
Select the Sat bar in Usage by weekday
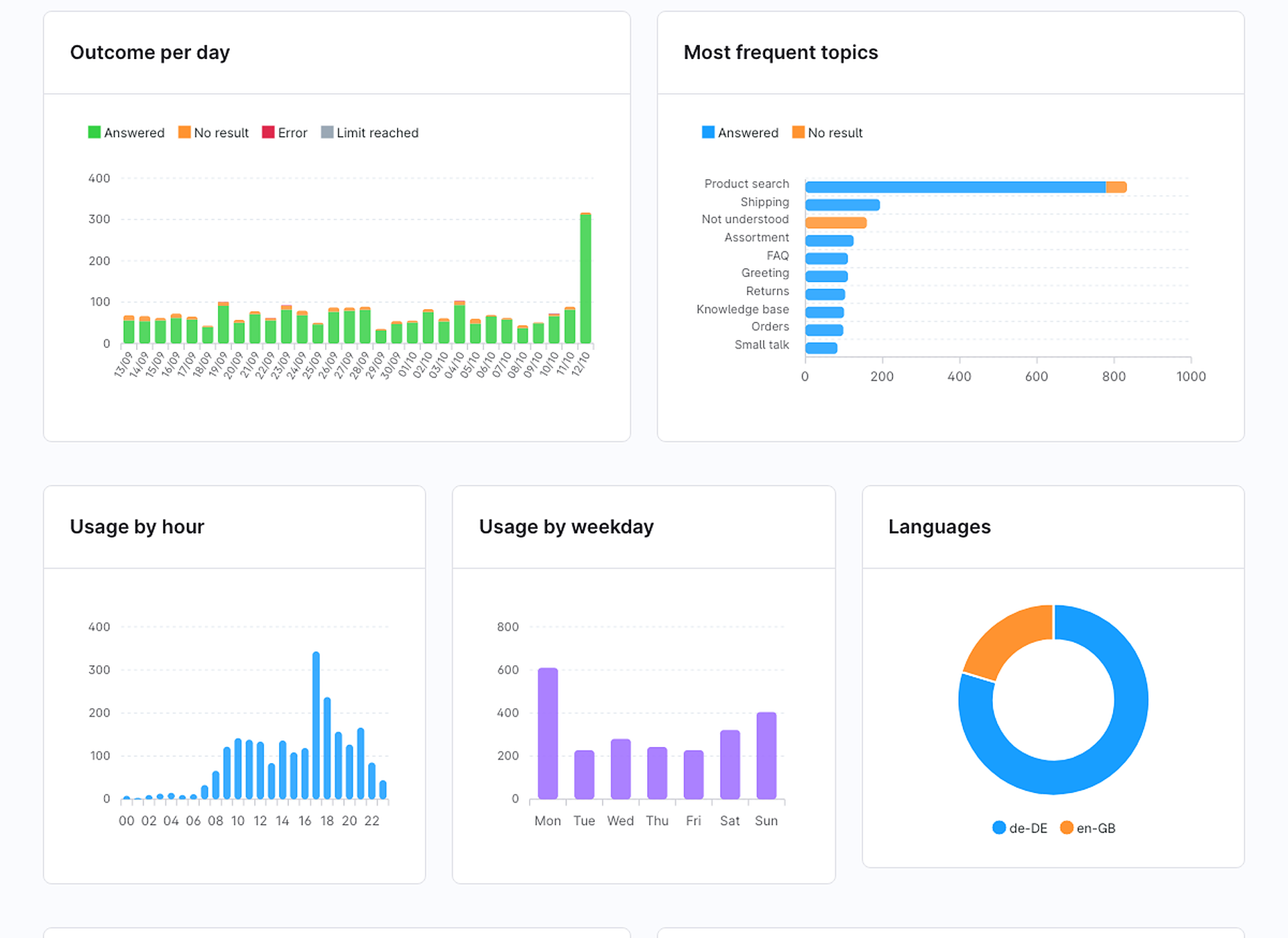730,764
